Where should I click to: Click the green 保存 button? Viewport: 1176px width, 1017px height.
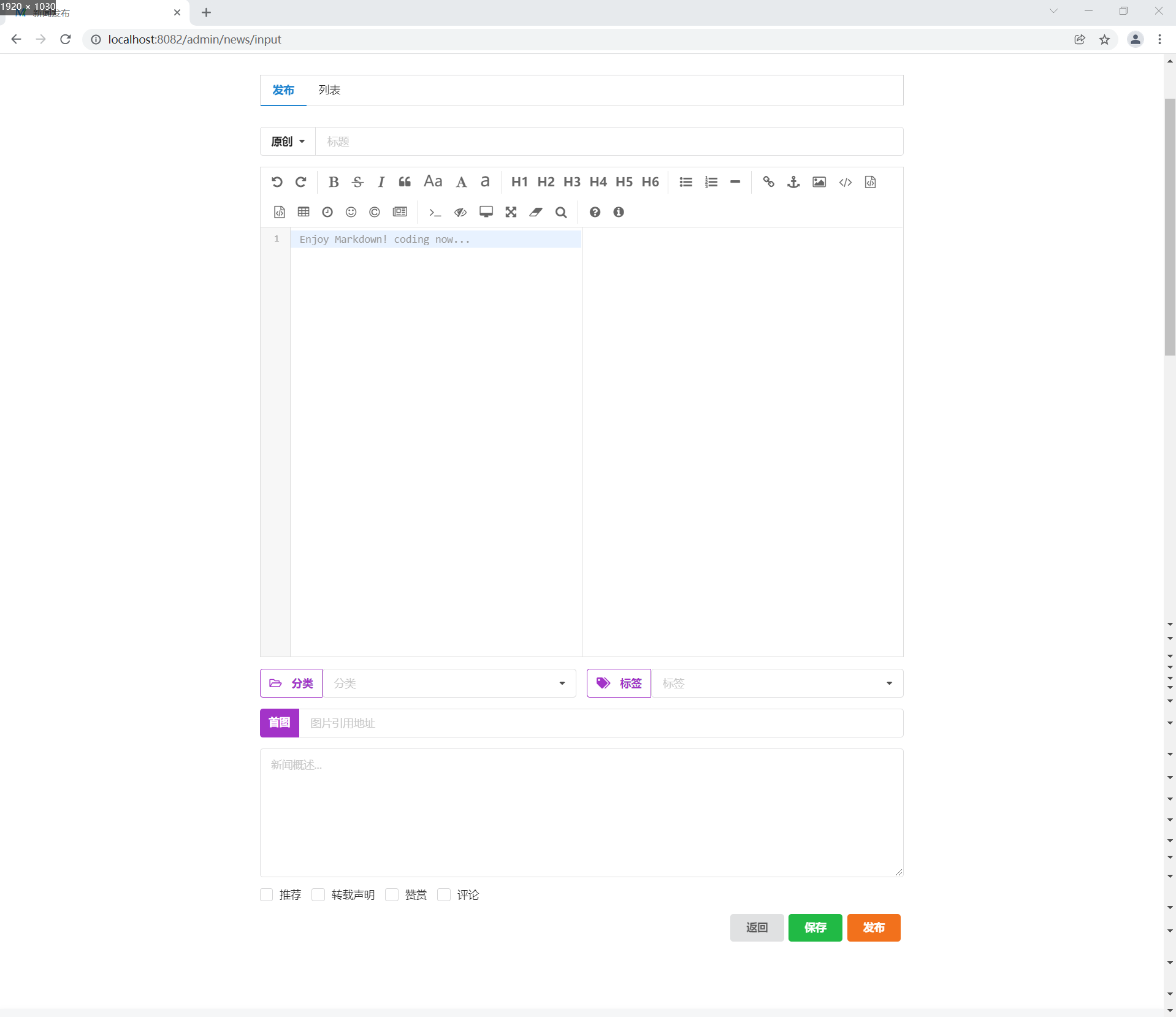815,927
